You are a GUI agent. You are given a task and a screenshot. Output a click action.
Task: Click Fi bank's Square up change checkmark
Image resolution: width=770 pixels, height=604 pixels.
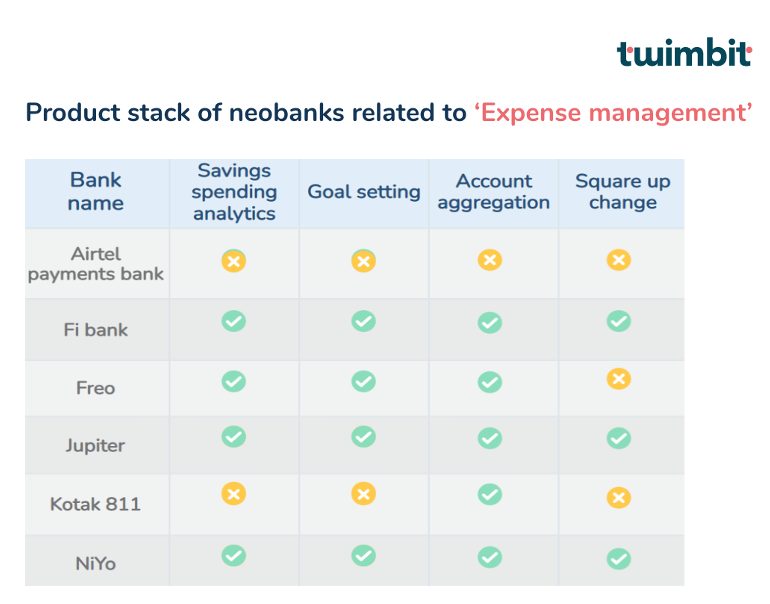(619, 321)
